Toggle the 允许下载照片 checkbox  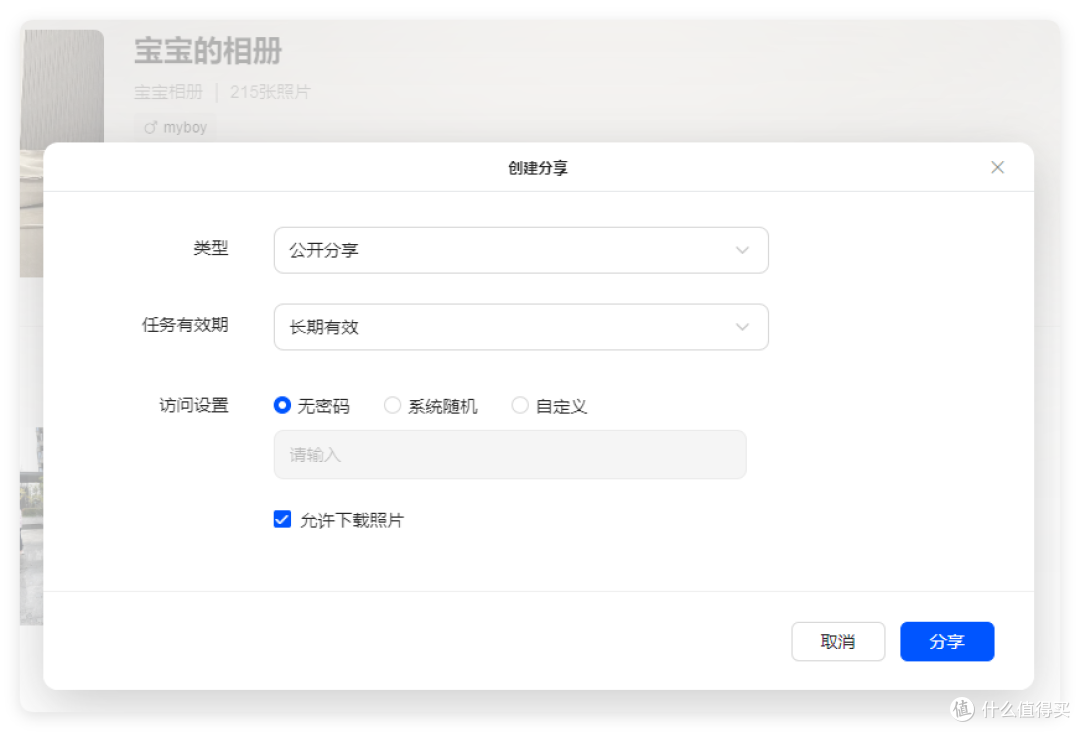(x=282, y=519)
